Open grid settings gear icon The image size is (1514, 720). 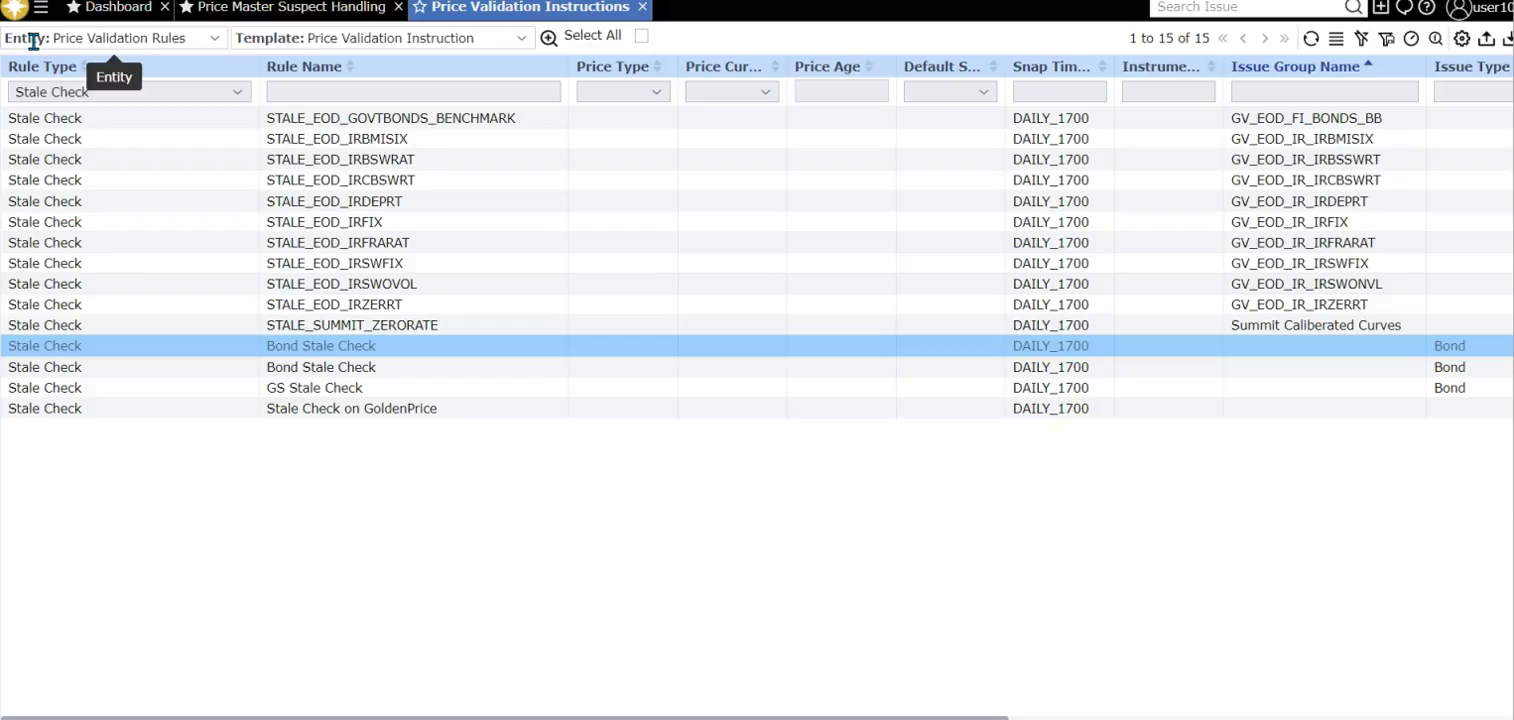[x=1462, y=38]
